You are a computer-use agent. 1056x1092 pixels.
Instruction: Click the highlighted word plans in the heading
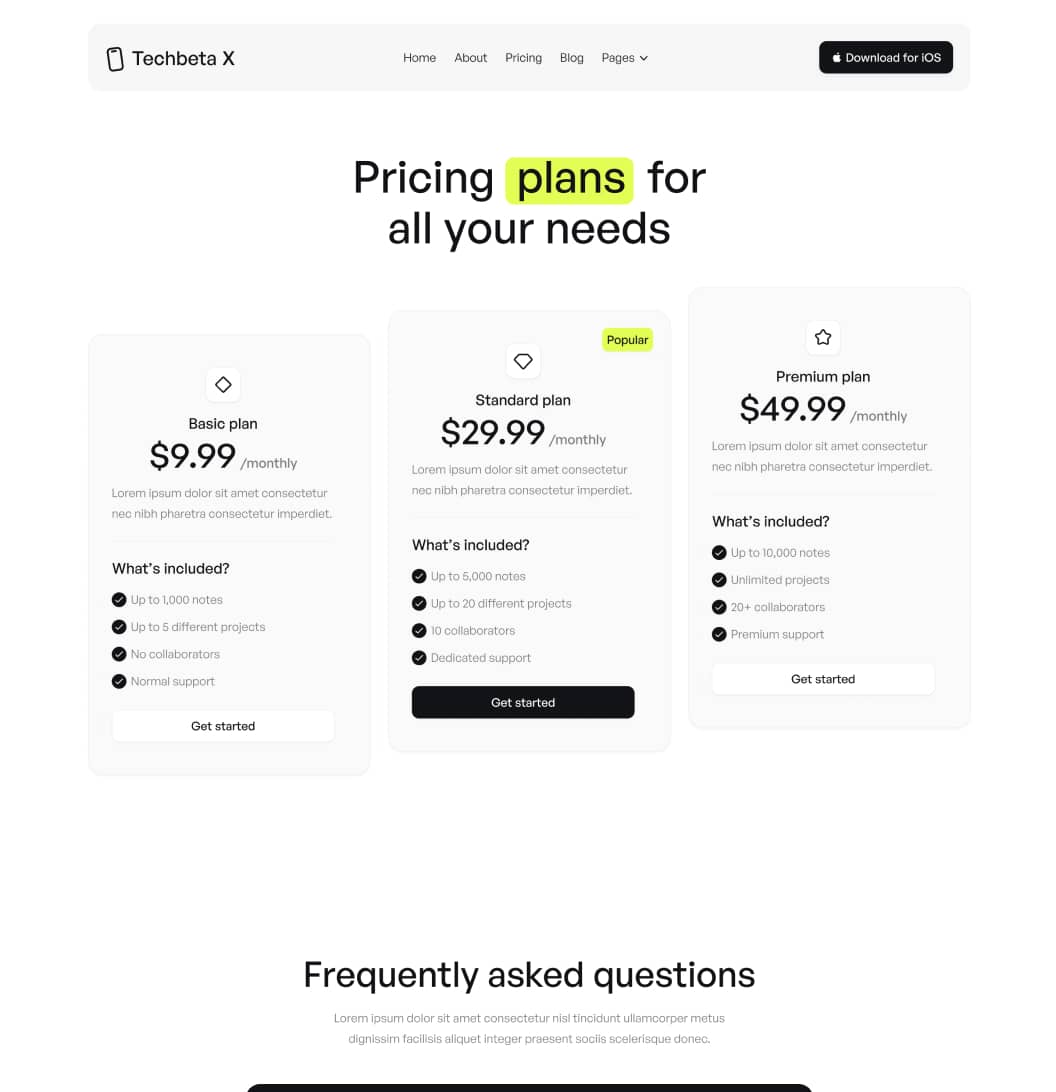(x=568, y=178)
